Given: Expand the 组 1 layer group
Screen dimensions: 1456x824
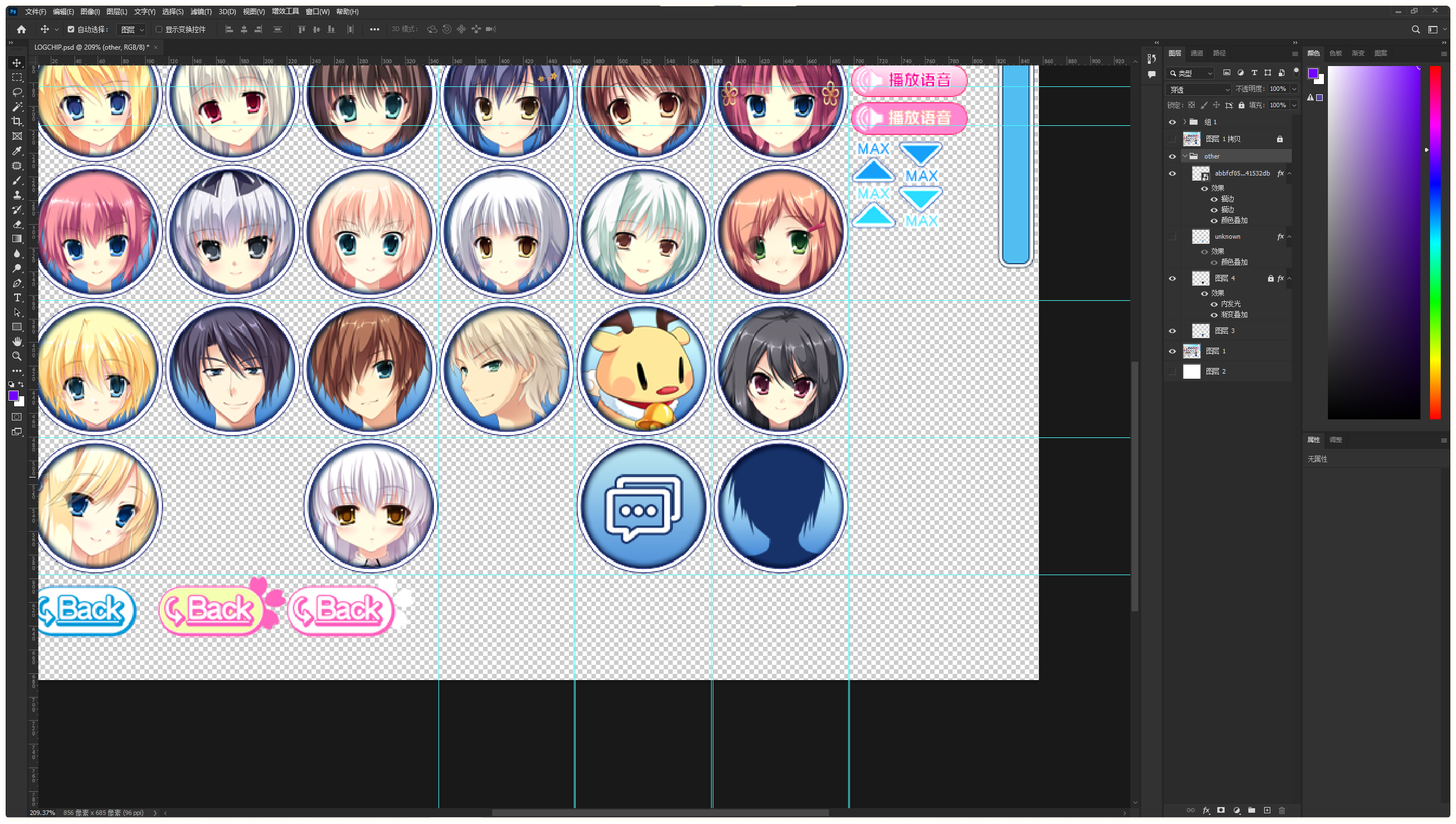Looking at the screenshot, I should pos(1185,122).
